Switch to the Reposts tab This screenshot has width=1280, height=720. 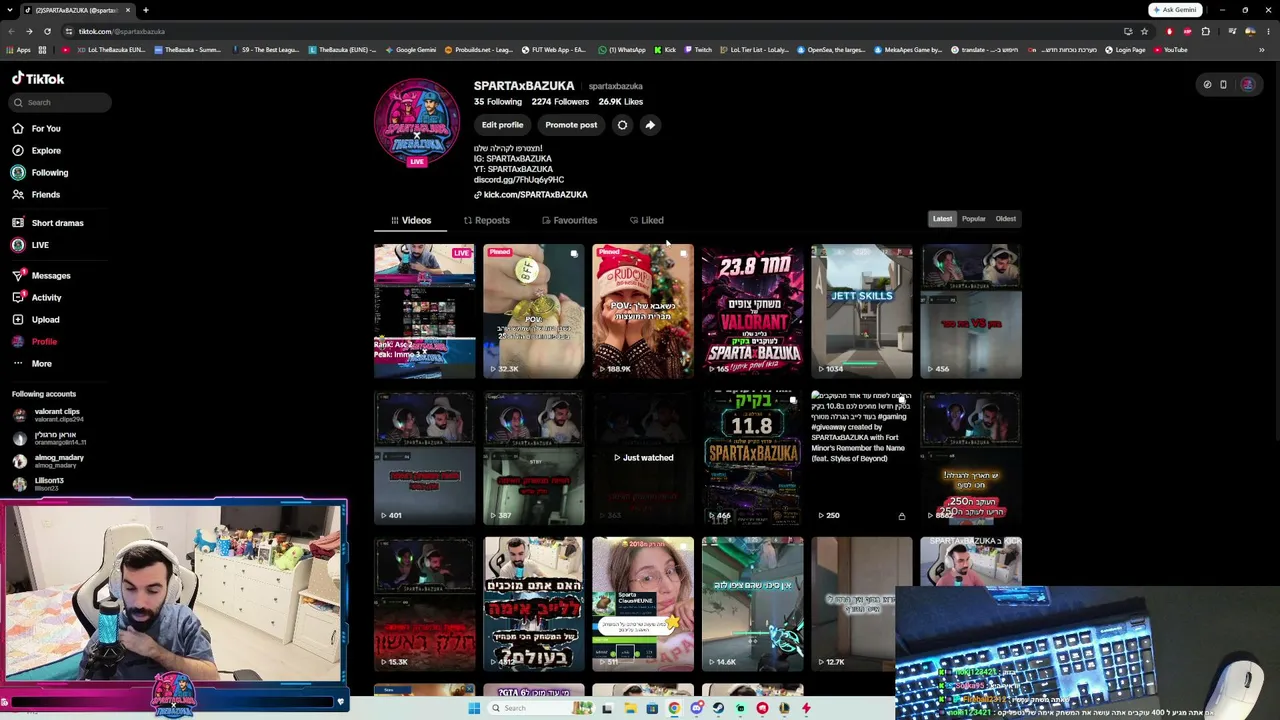pyautogui.click(x=487, y=220)
